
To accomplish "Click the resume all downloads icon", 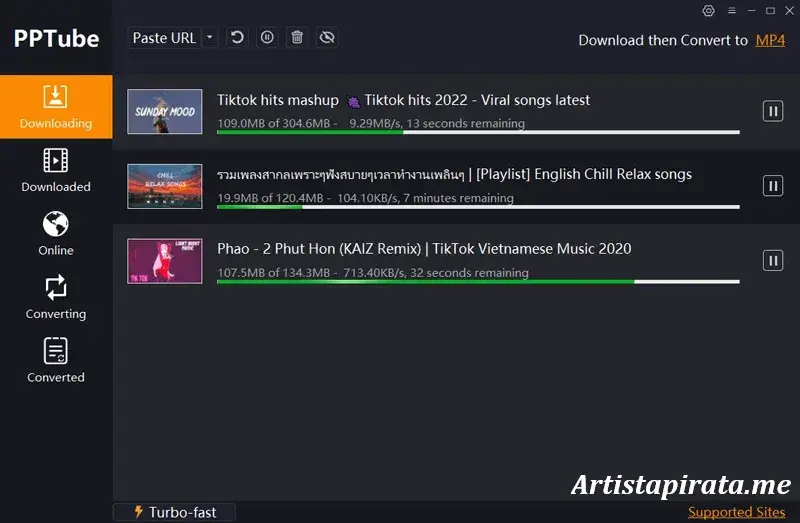I will 237,37.
